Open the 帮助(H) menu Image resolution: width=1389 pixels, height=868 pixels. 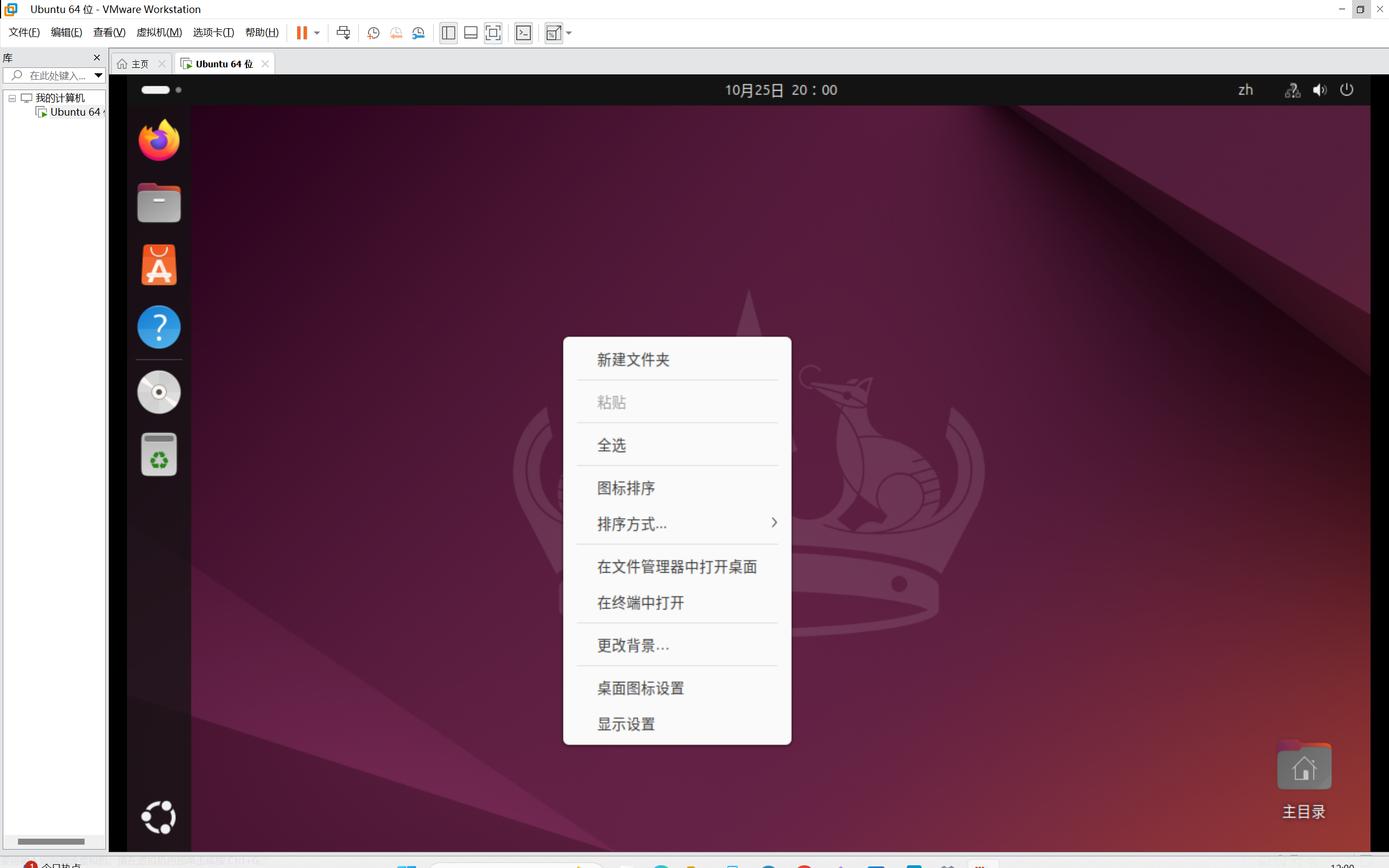coord(262,32)
